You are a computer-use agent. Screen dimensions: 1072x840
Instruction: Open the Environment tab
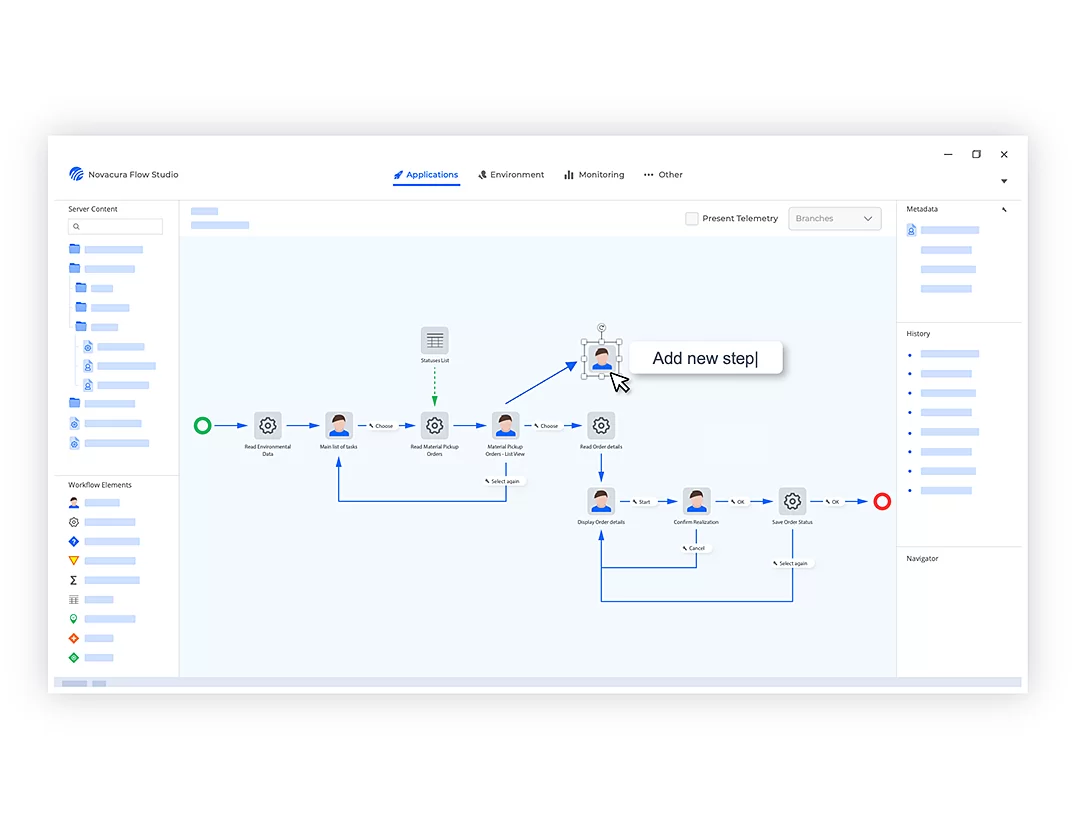coord(511,174)
